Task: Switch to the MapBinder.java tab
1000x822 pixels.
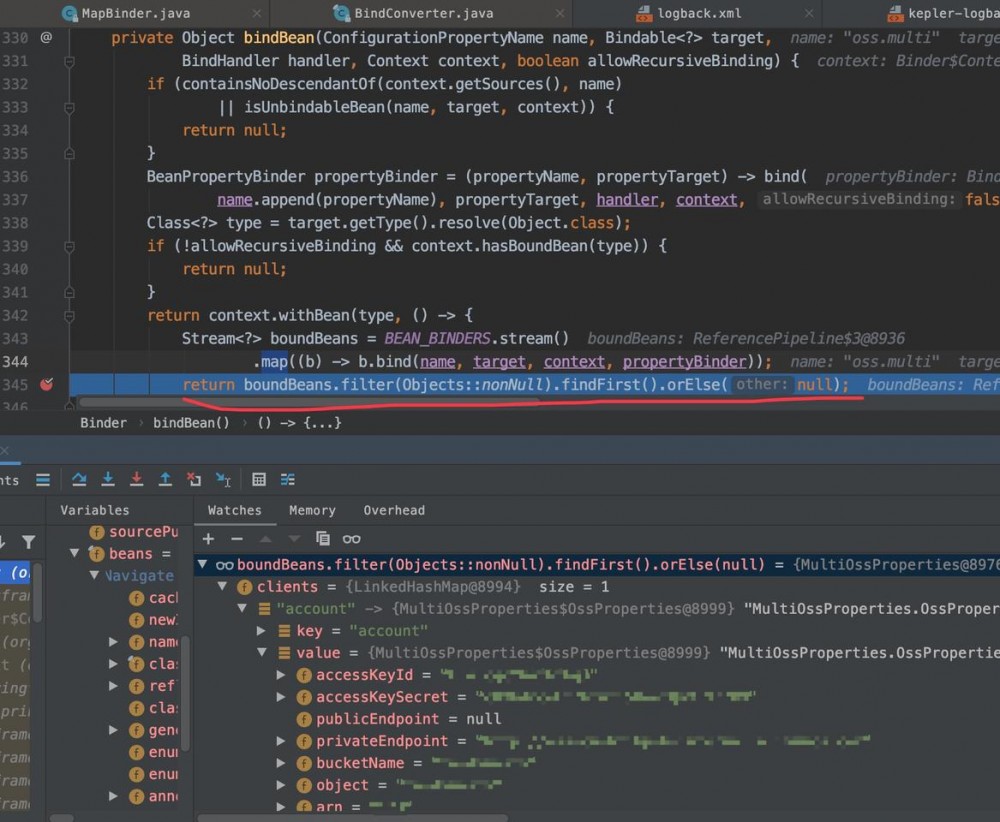Action: [136, 13]
